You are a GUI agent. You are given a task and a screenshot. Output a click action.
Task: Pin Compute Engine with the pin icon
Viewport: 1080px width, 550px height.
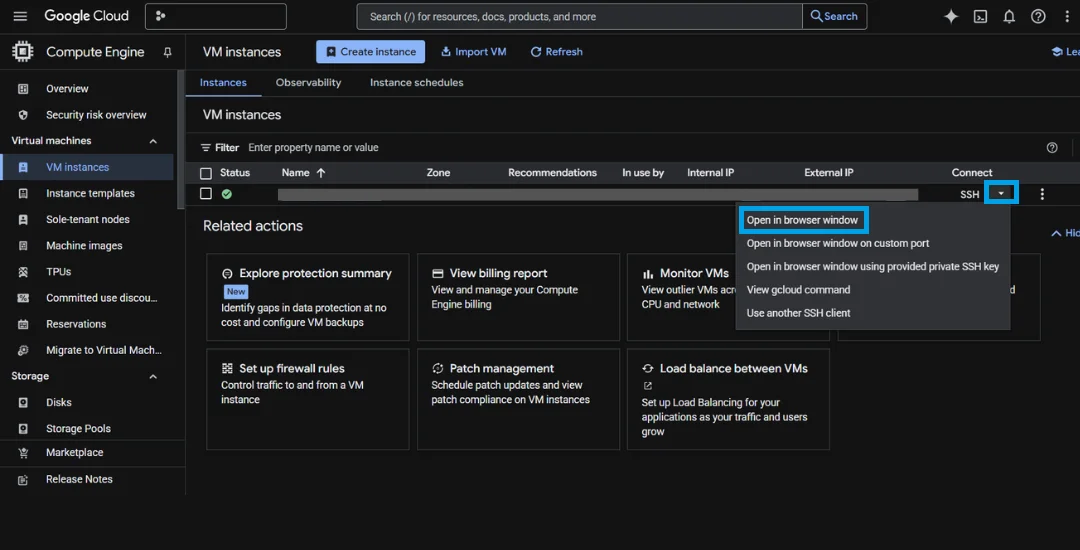(x=167, y=52)
